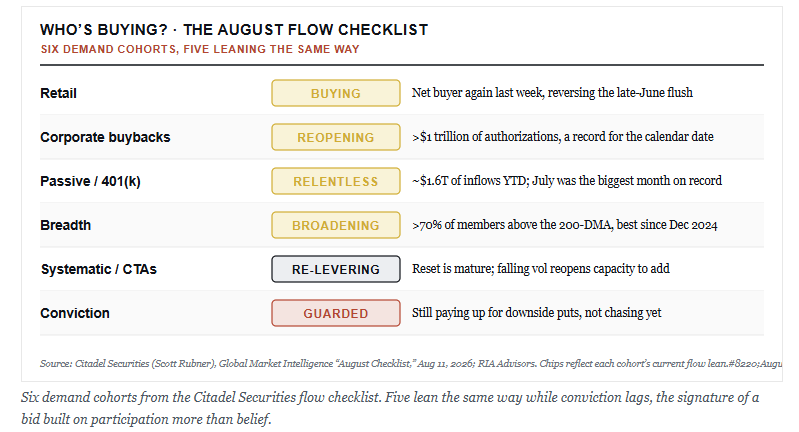Click the RELENTLESS chip beside Passive / 401(k)
Image resolution: width=799 pixels, height=432 pixels.
(x=336, y=181)
